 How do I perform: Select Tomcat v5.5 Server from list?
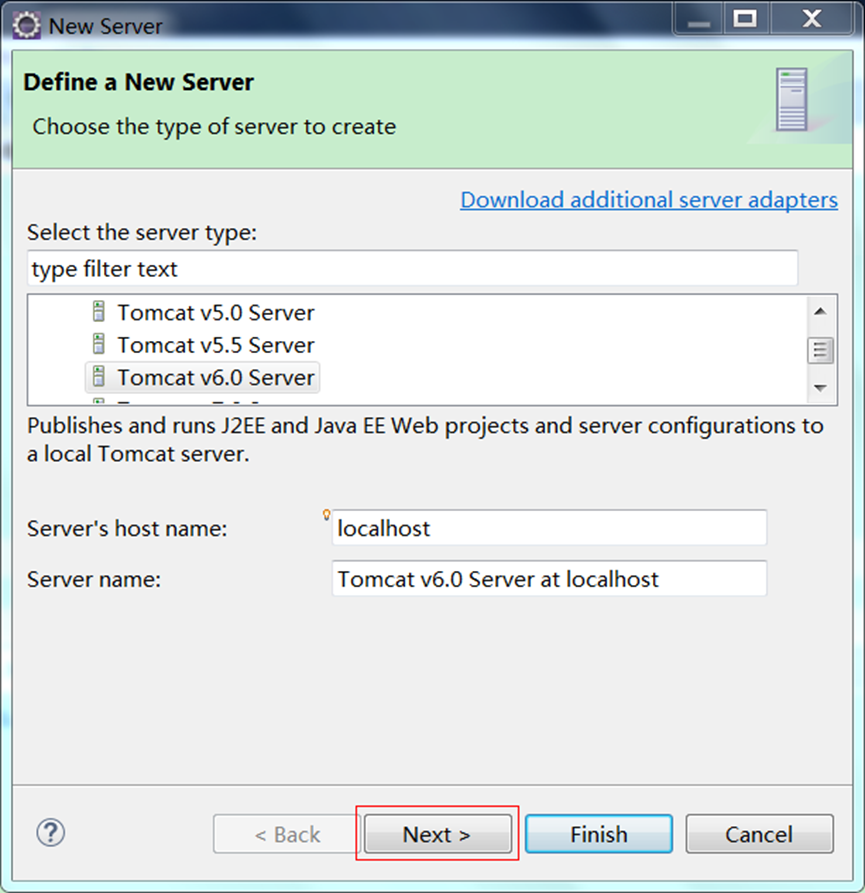pyautogui.click(x=215, y=345)
